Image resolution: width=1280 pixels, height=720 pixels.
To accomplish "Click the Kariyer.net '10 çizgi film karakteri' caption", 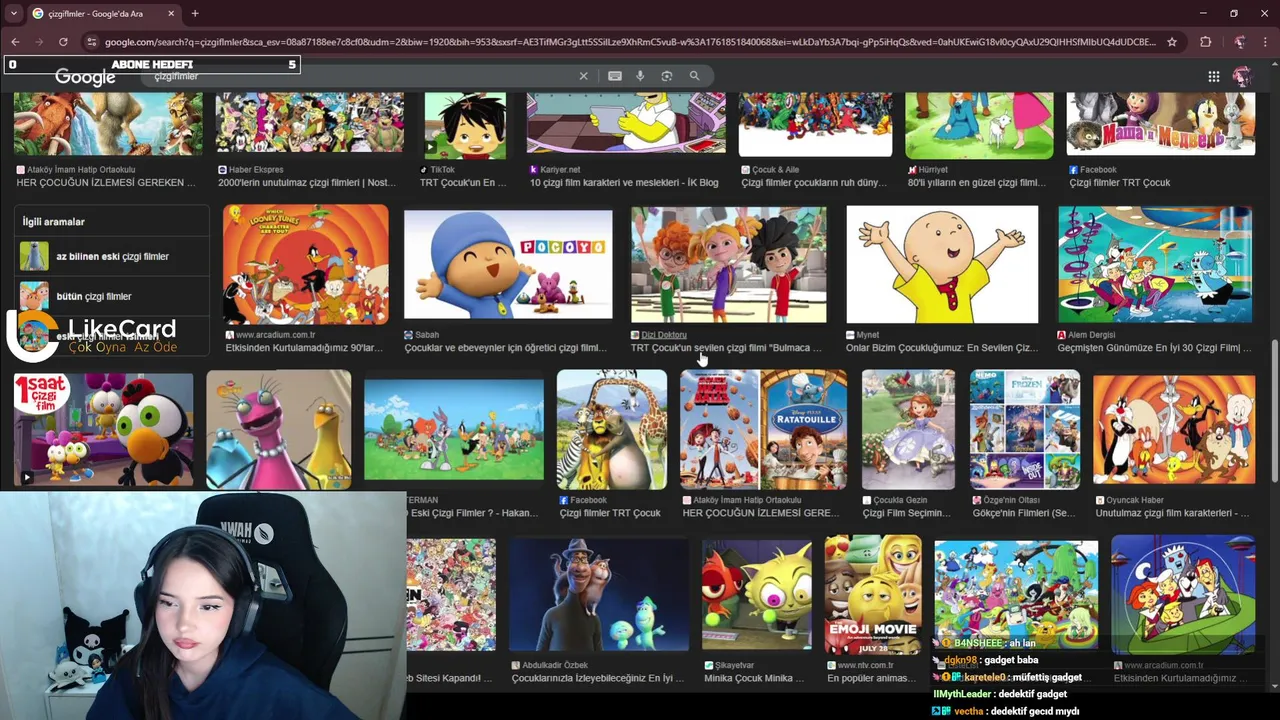I will pyautogui.click(x=624, y=183).
